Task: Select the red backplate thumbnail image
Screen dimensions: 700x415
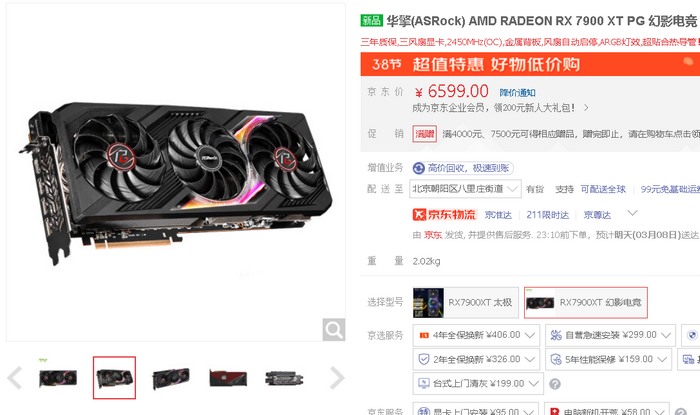Action: (x=228, y=378)
